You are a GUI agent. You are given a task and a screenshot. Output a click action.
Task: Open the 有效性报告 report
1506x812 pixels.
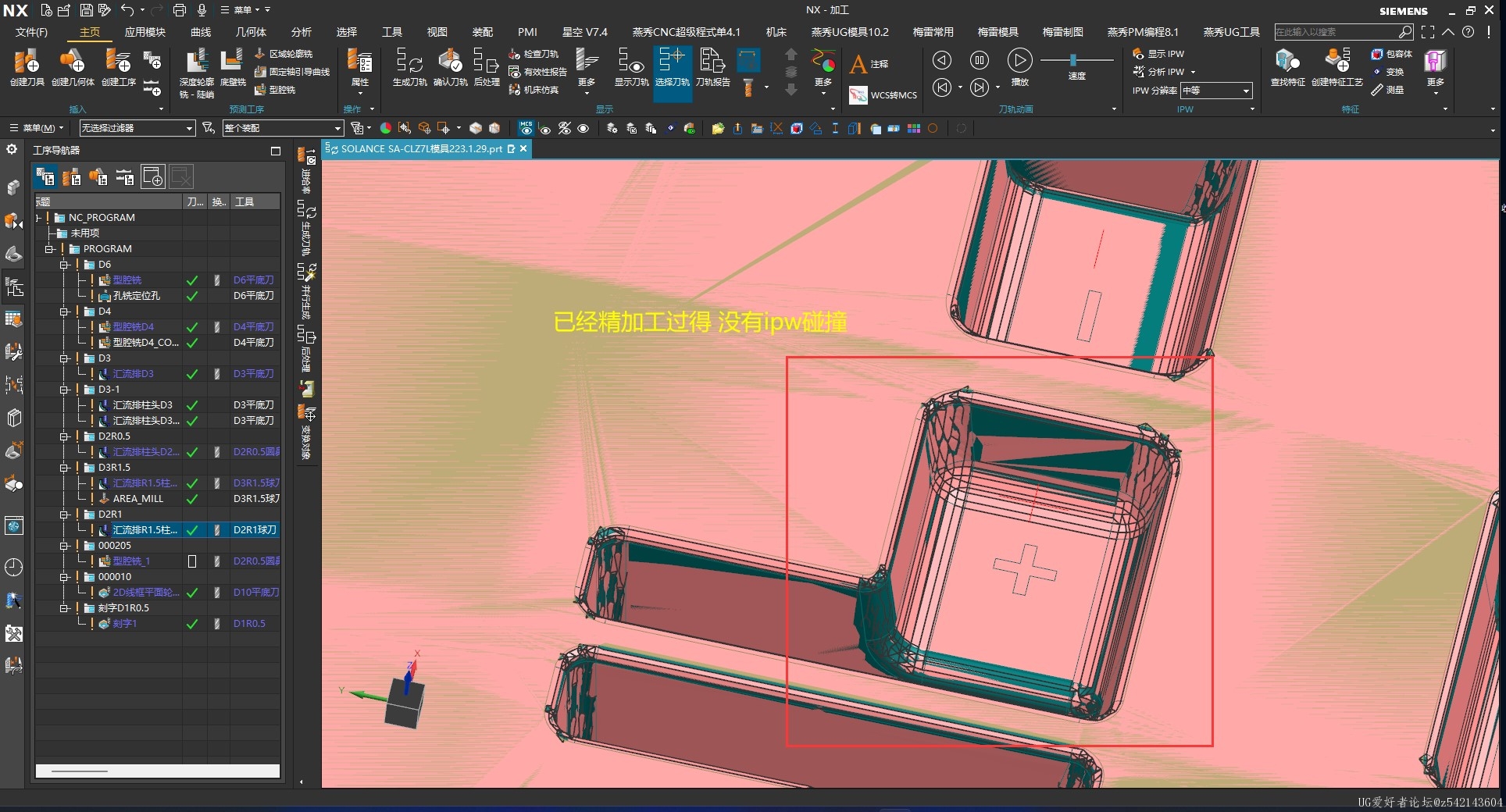click(x=537, y=72)
